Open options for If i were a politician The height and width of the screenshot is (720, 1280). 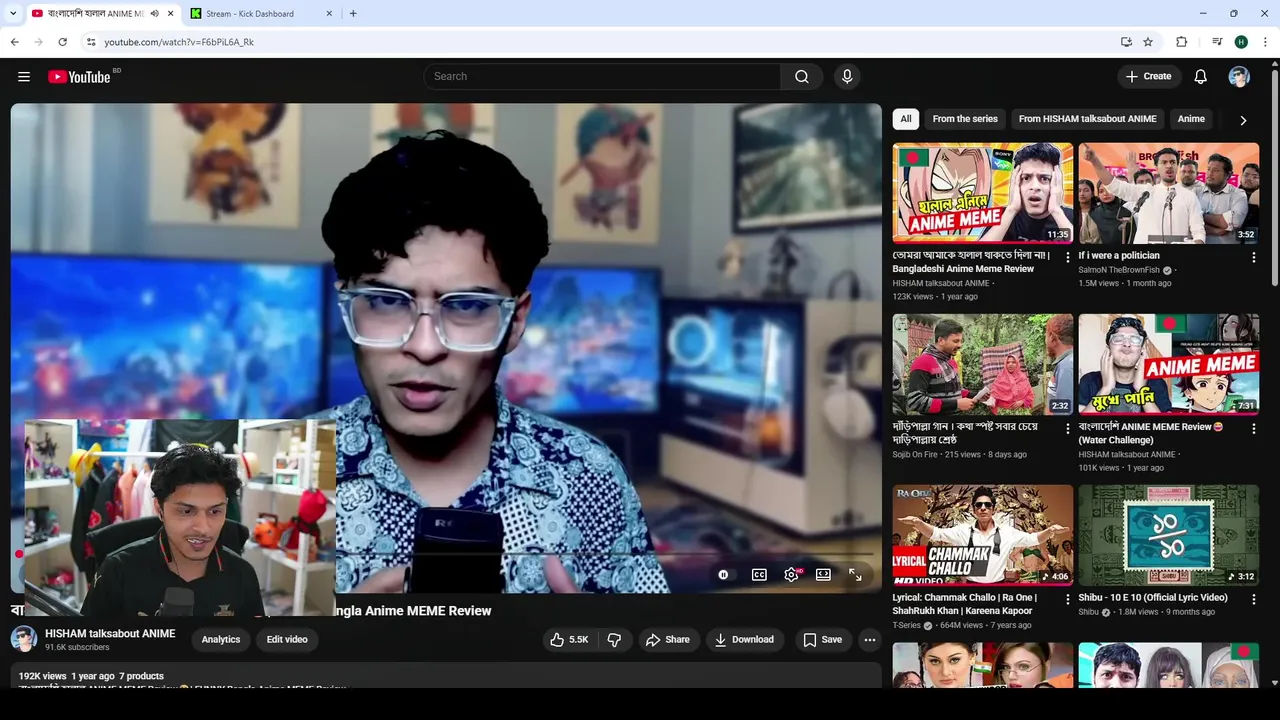(x=1253, y=257)
